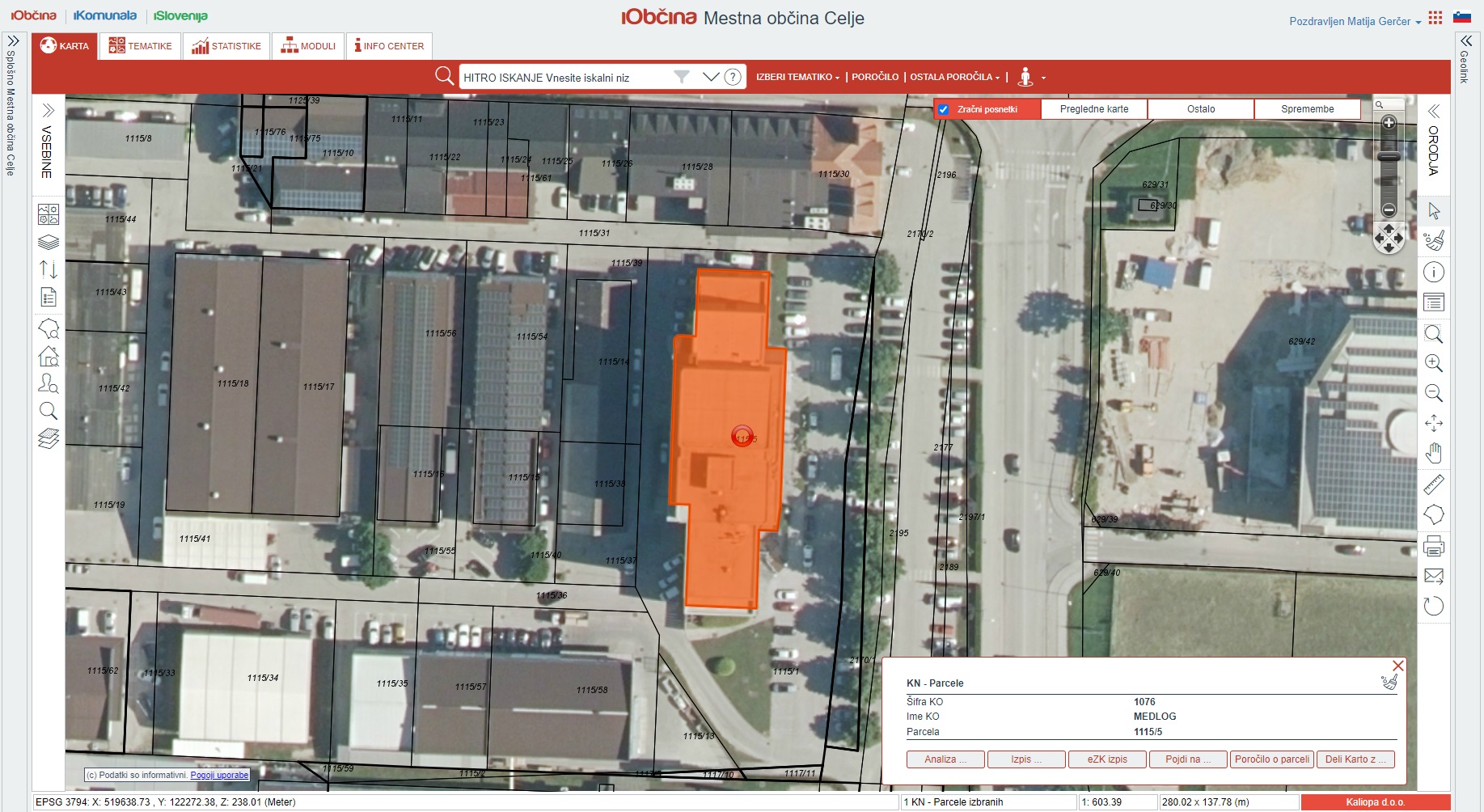This screenshot has width=1484, height=812.
Task: Click the email envelope icon
Action: [x=1433, y=576]
